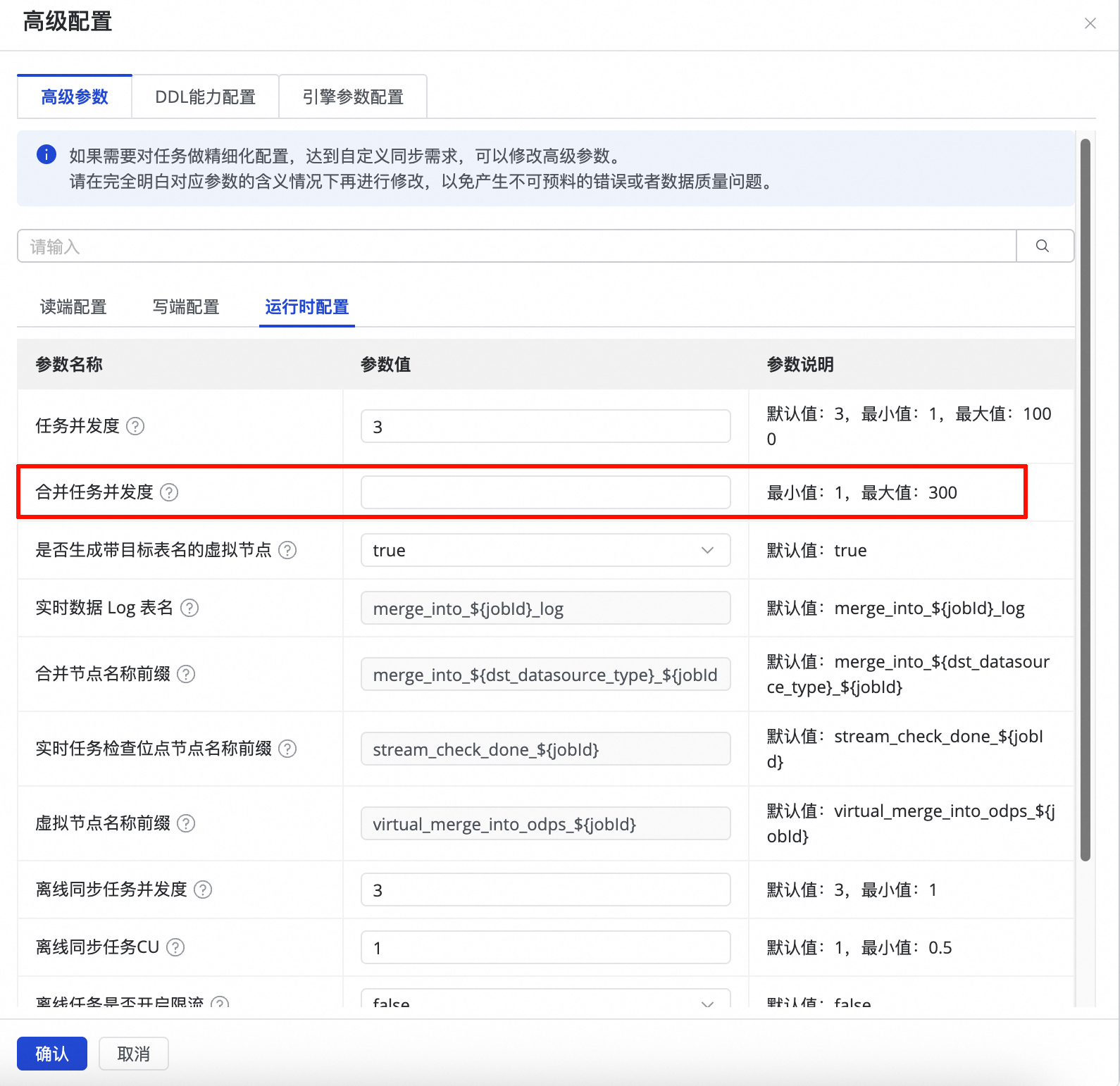Click the 任务并发度 parameter label
The image size is (1120, 1086).
77,426
